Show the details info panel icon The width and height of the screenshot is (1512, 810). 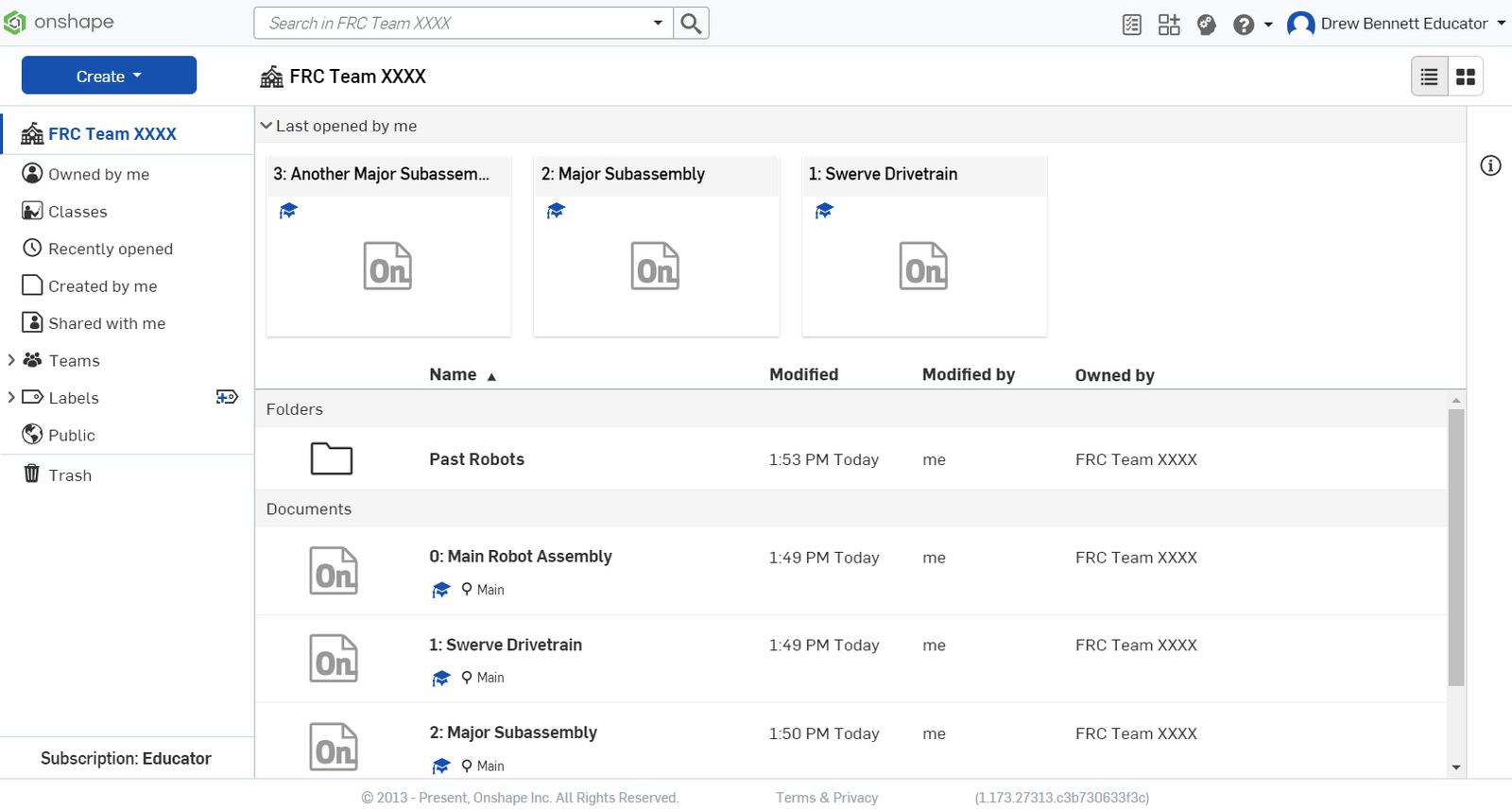click(x=1490, y=166)
